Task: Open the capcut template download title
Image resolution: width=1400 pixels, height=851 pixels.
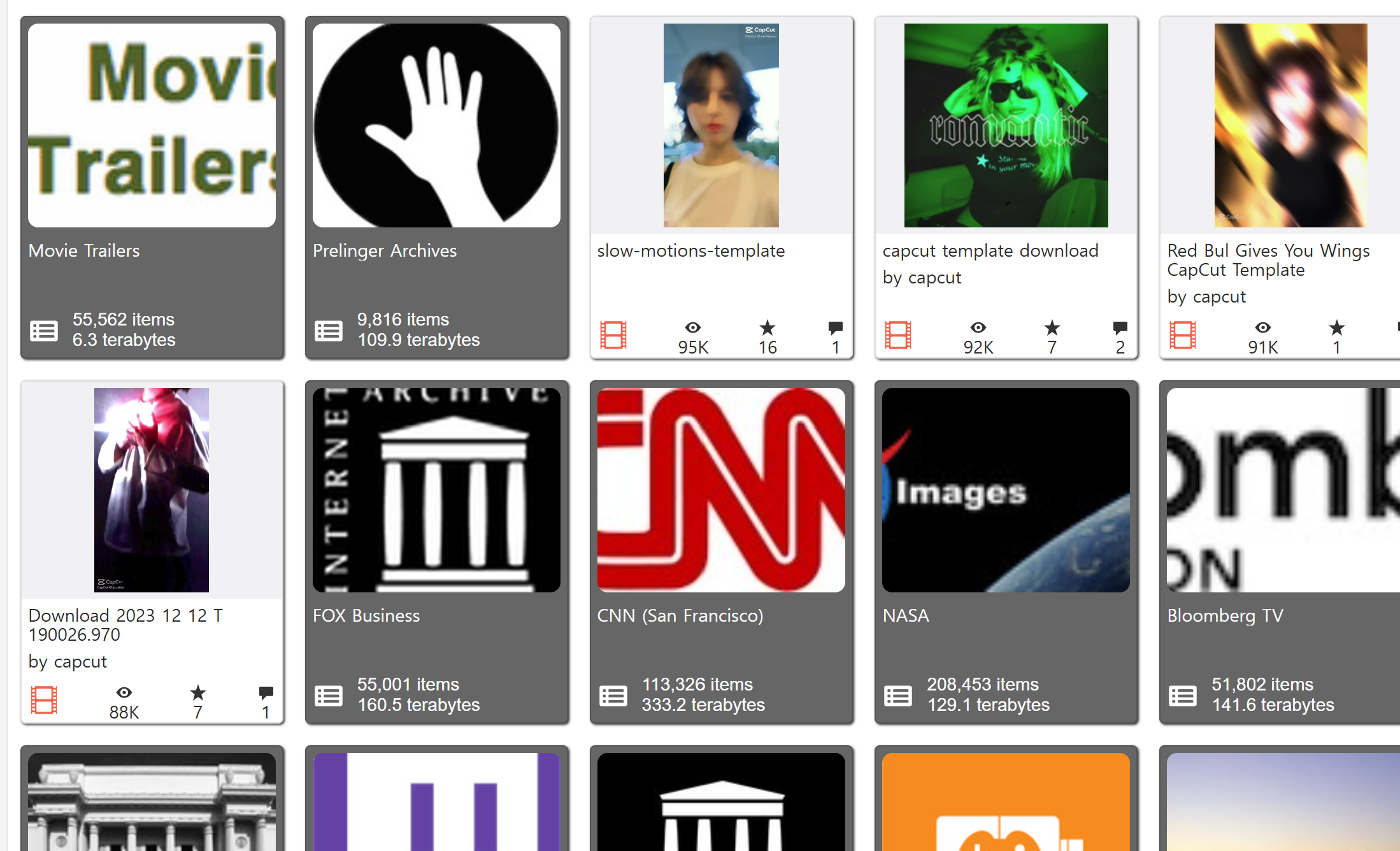Action: tap(990, 251)
